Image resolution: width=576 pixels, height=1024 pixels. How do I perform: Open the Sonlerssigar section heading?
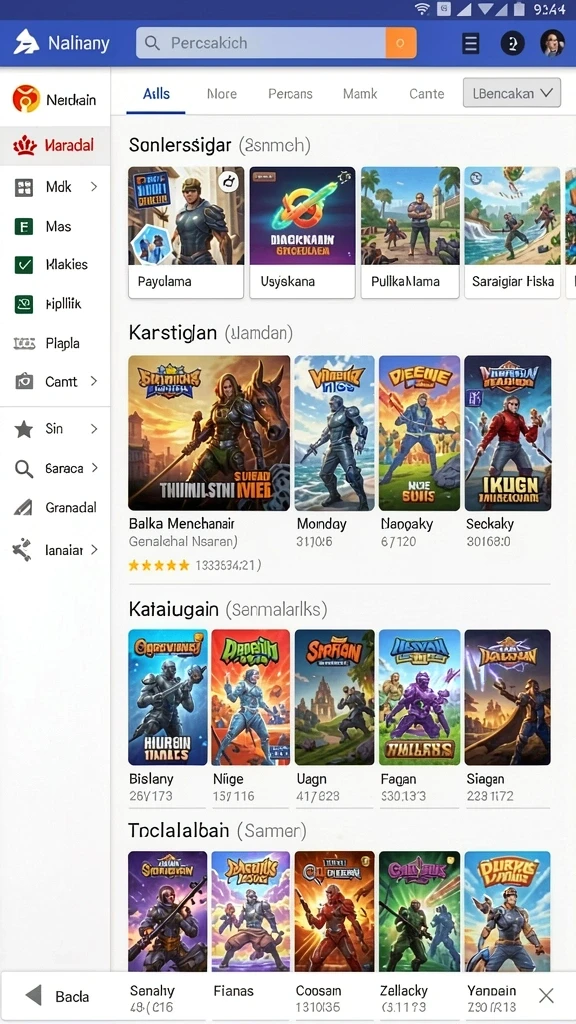[x=180, y=144]
